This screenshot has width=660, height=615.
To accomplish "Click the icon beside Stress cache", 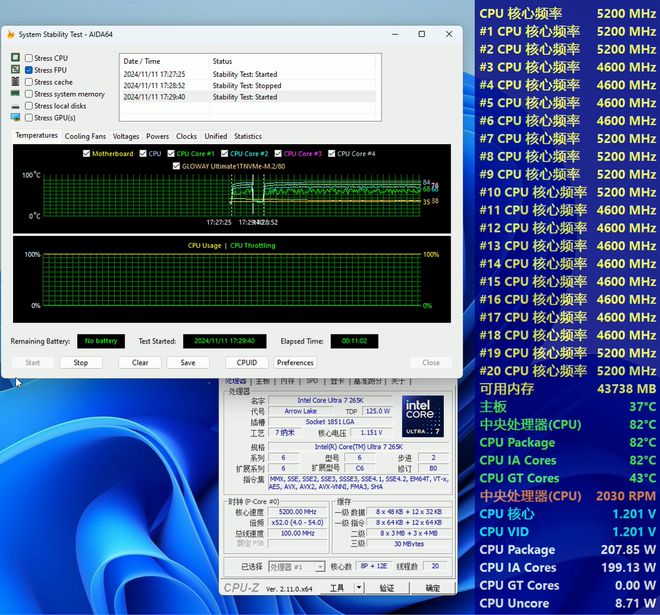I will point(15,82).
